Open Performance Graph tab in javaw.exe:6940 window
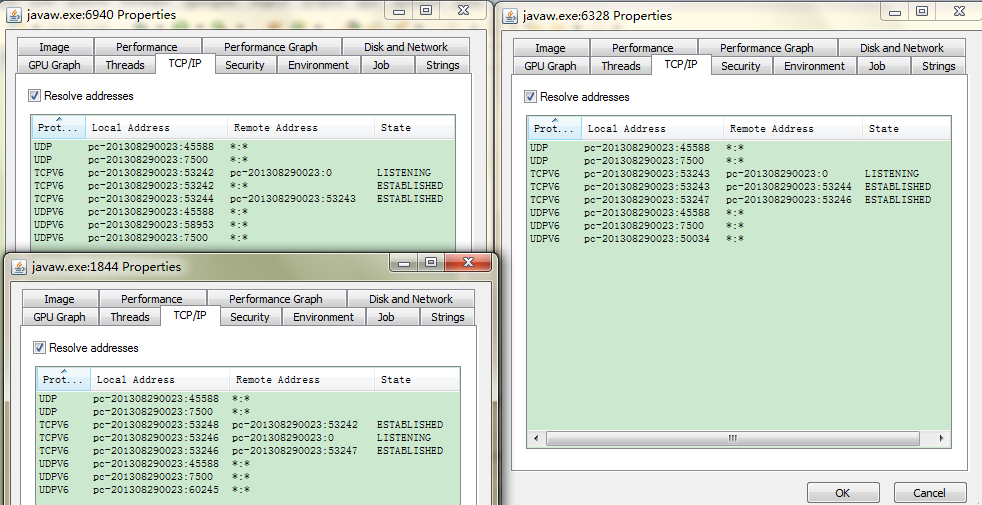Viewport: 982px width, 505px height. tap(271, 47)
